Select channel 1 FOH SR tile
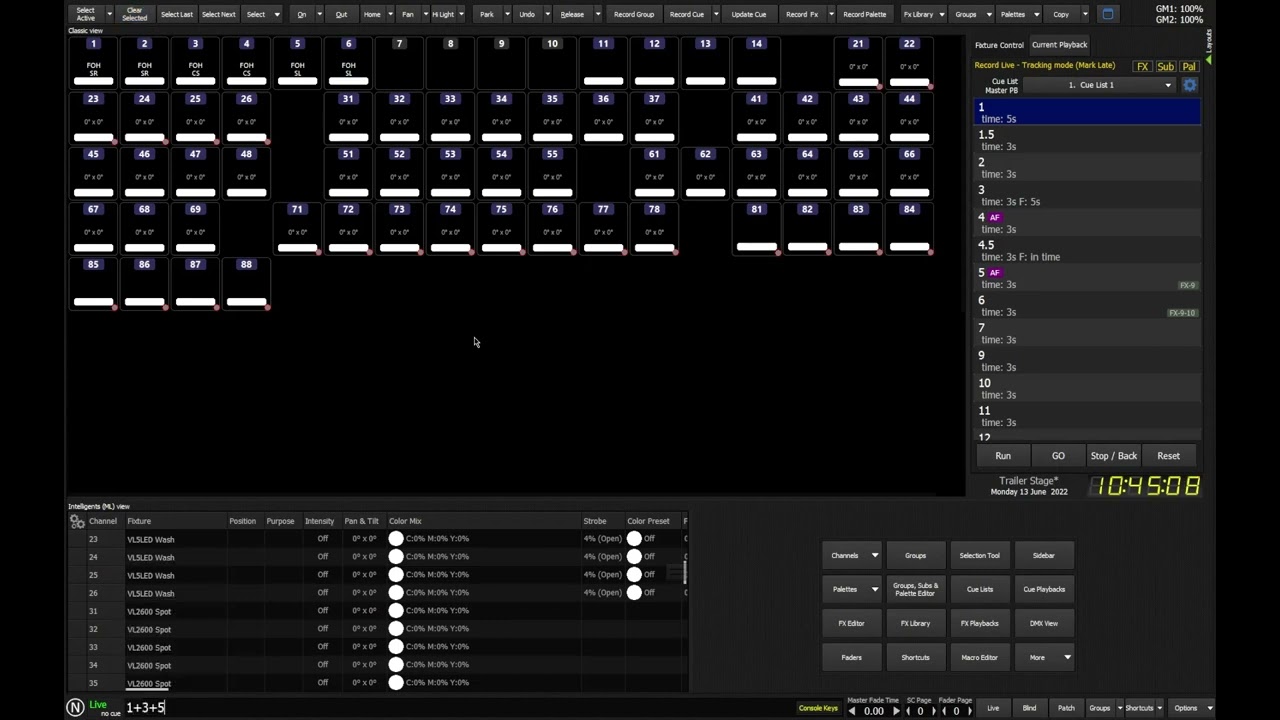The image size is (1280, 720). pos(93,62)
